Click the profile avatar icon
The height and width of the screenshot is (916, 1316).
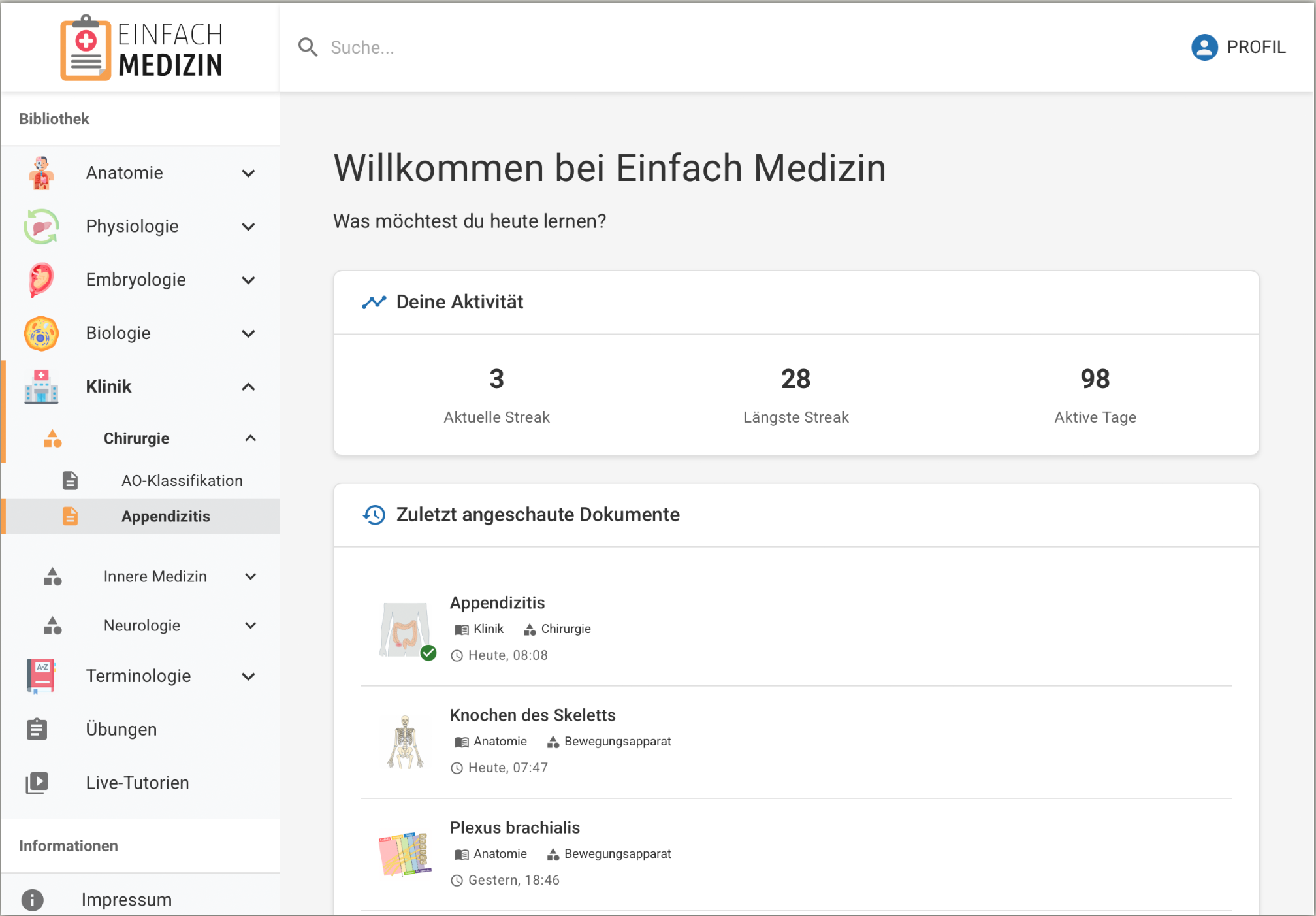[x=1204, y=47]
